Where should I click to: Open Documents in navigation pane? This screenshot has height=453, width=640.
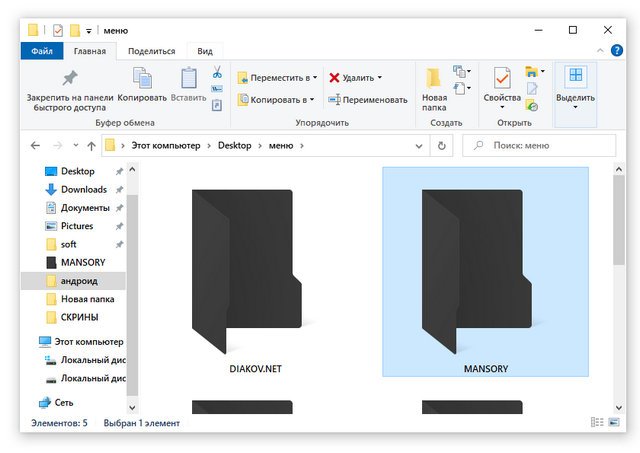pos(85,208)
